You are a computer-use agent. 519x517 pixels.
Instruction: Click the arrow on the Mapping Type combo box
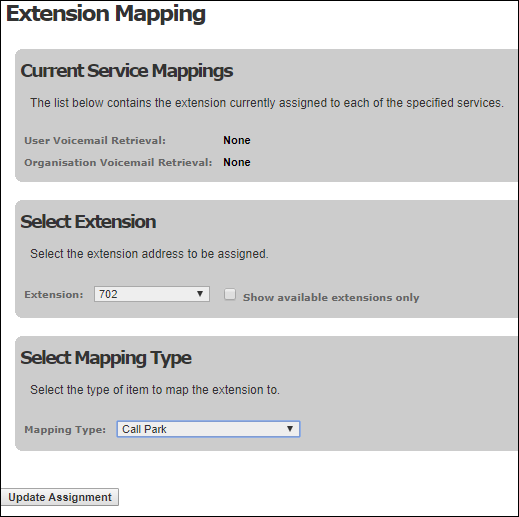(290, 429)
